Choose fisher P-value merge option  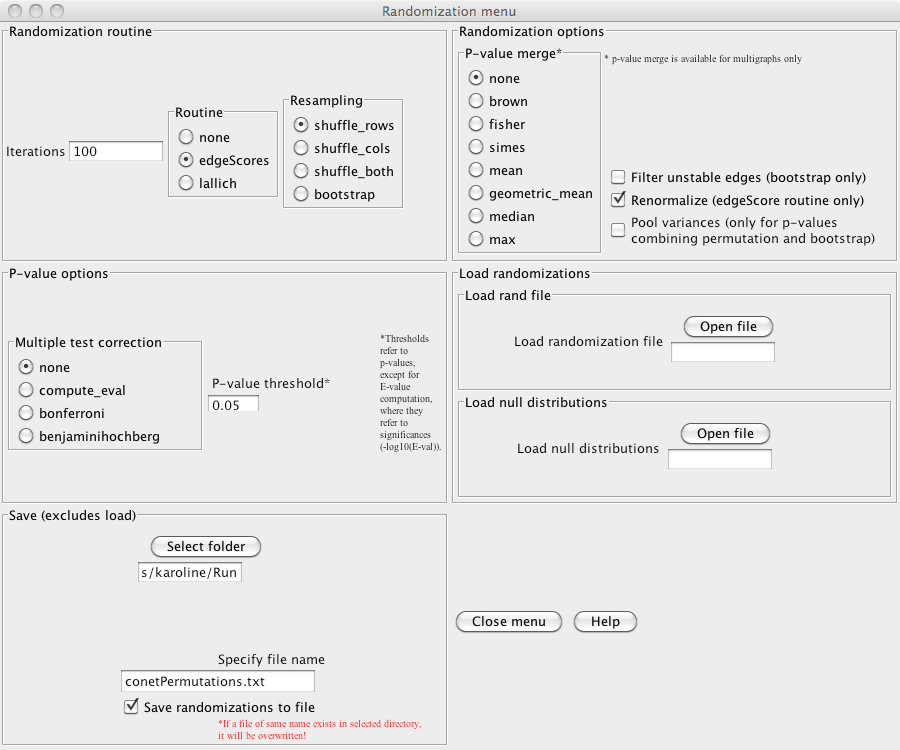click(476, 124)
